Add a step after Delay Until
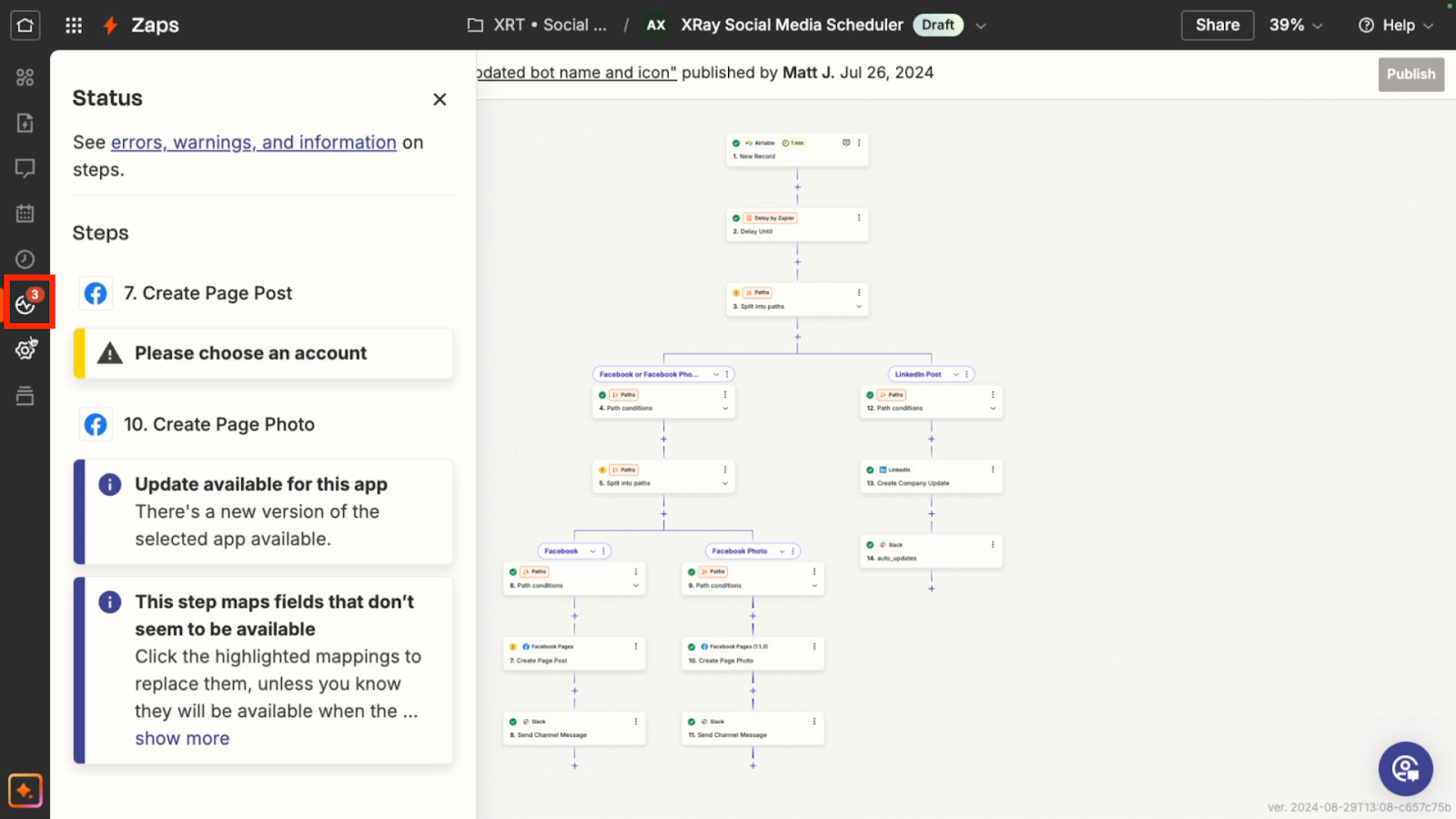The width and height of the screenshot is (1456, 819). click(797, 262)
